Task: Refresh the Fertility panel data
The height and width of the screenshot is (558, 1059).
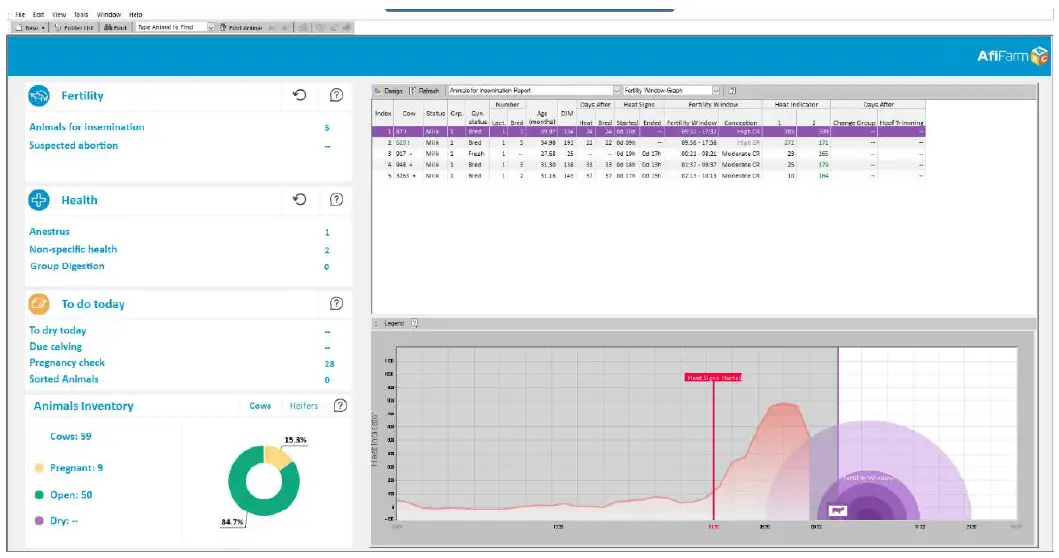Action: point(299,95)
